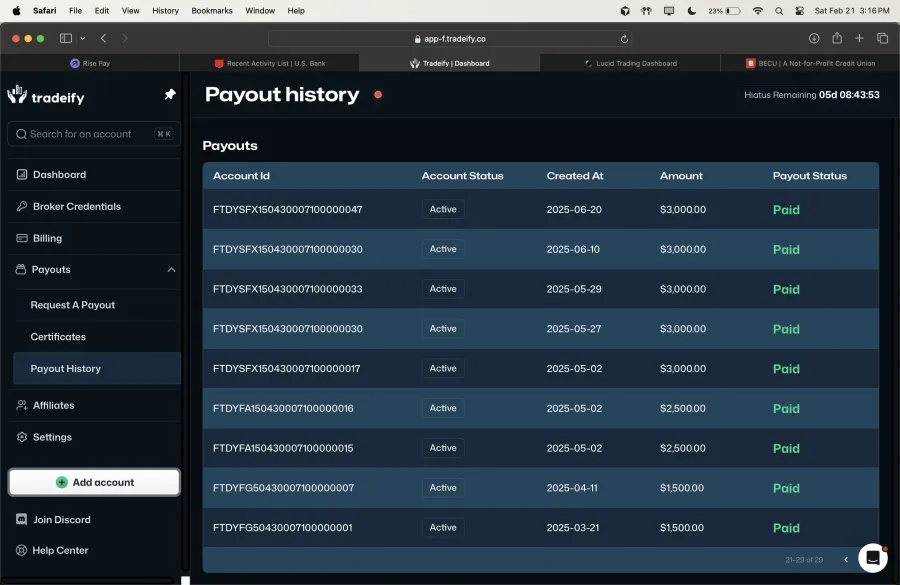Go to previous page of payouts
The image size is (900, 585).
coord(845,559)
